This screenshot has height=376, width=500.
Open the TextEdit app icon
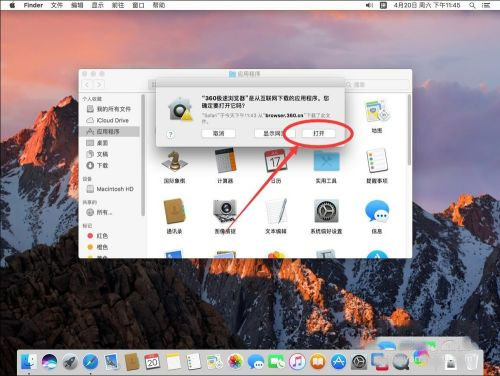point(276,211)
